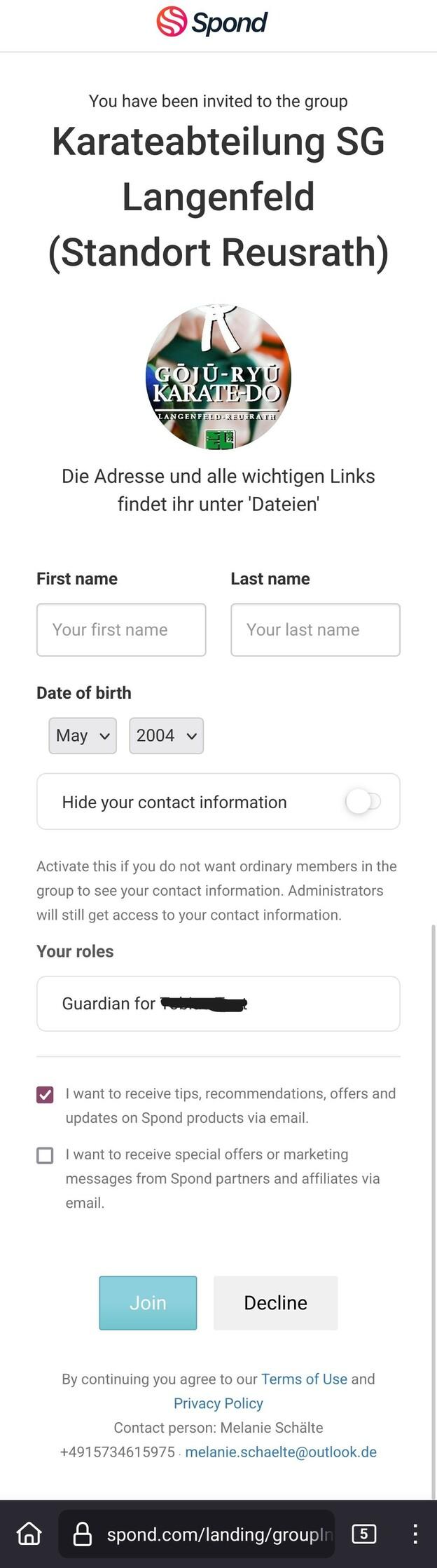The height and width of the screenshot is (1568, 437).
Task: Select the Guardian role field
Action: point(218,1003)
